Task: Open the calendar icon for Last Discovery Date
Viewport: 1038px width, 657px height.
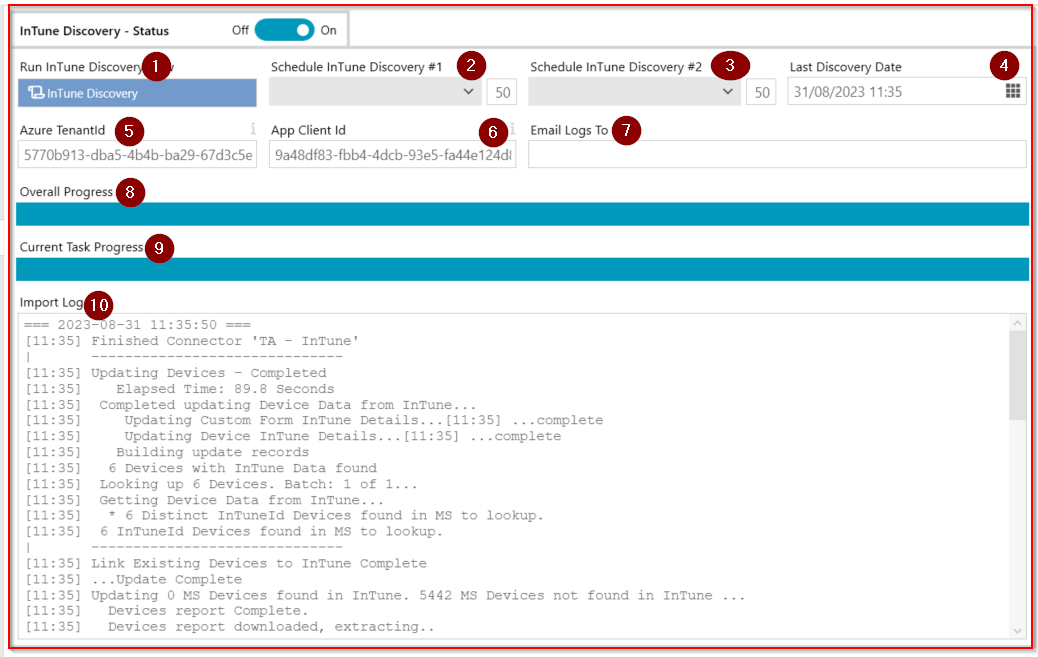Action: click(1012, 91)
